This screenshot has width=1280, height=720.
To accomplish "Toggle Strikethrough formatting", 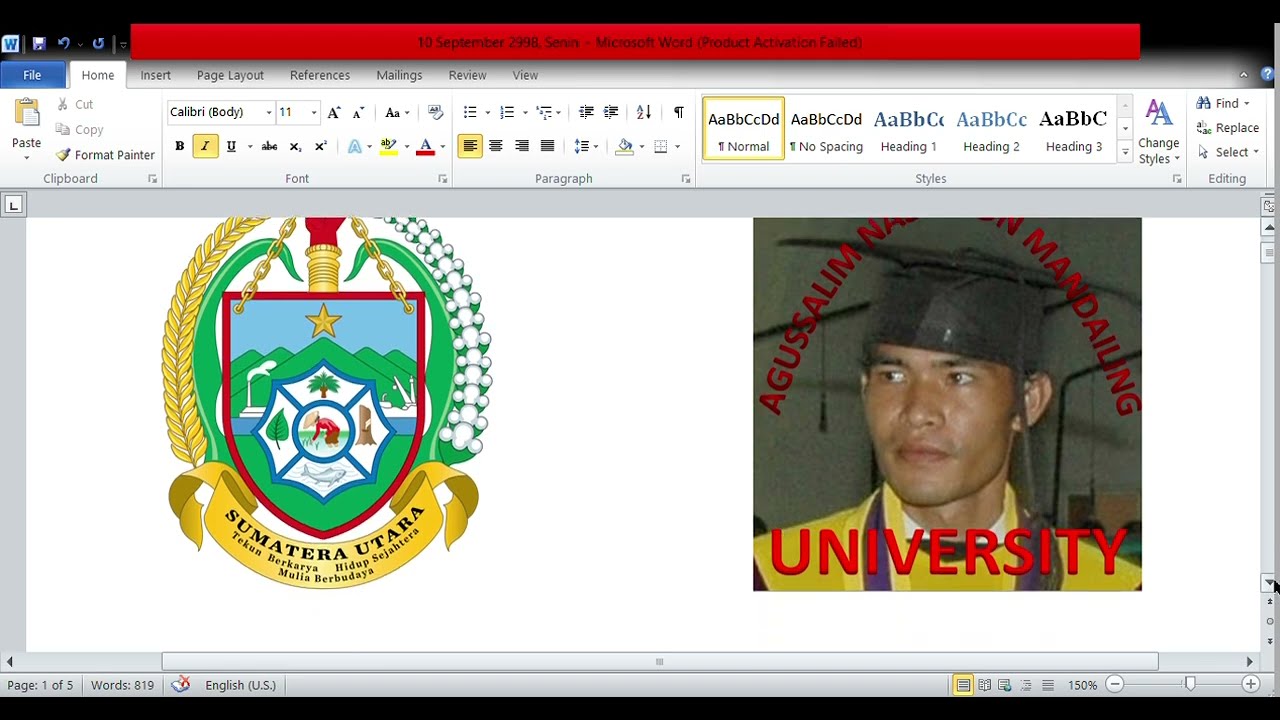I will (269, 146).
